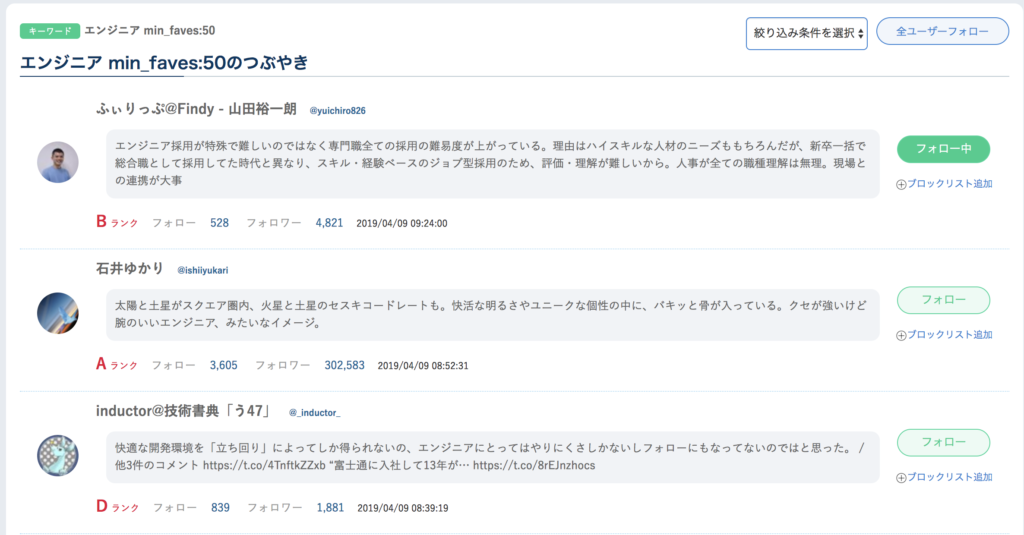
Task: Click the plus icon beside ishiiyukari's blocklist link
Action: pyautogui.click(x=900, y=335)
